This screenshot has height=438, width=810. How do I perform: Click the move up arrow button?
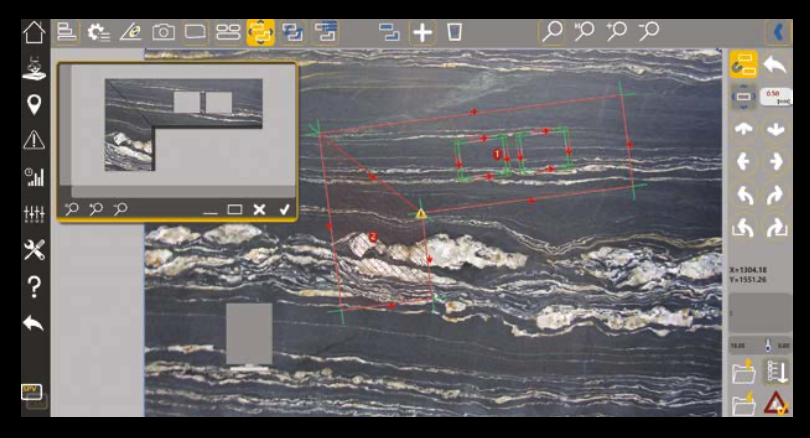tap(743, 129)
